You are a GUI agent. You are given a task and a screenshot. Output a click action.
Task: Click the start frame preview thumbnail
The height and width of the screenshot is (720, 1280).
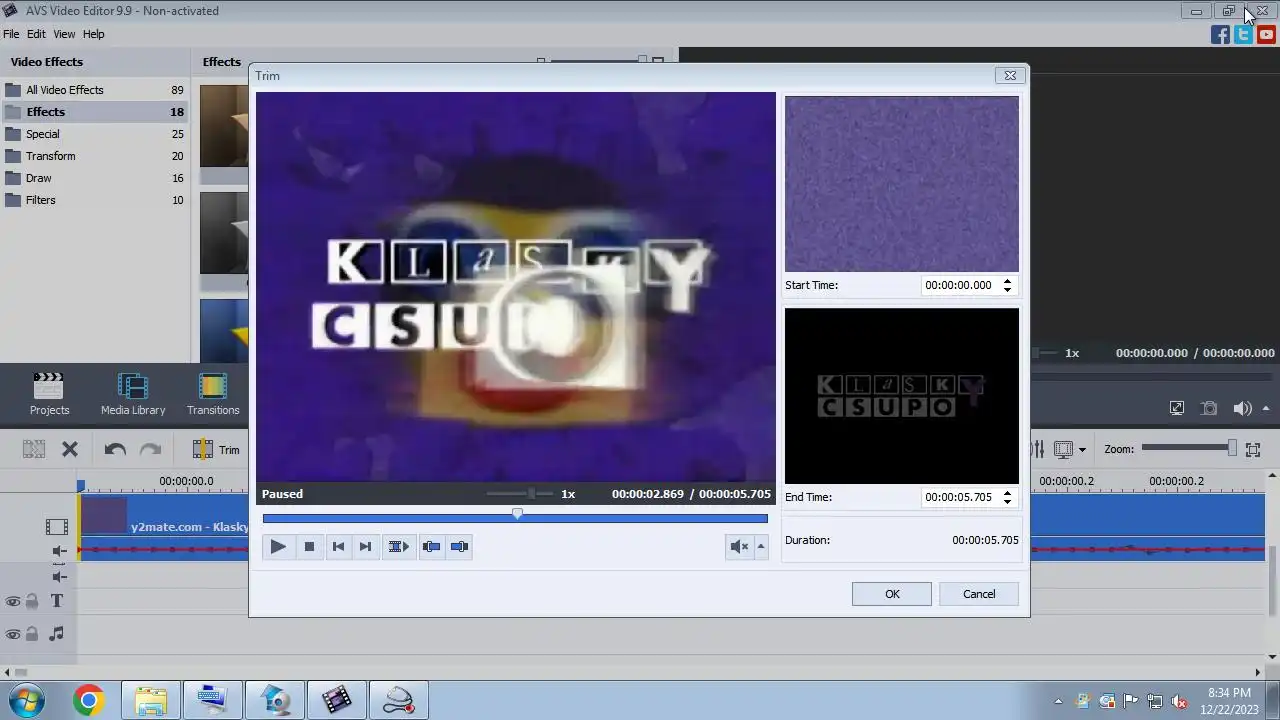[902, 184]
